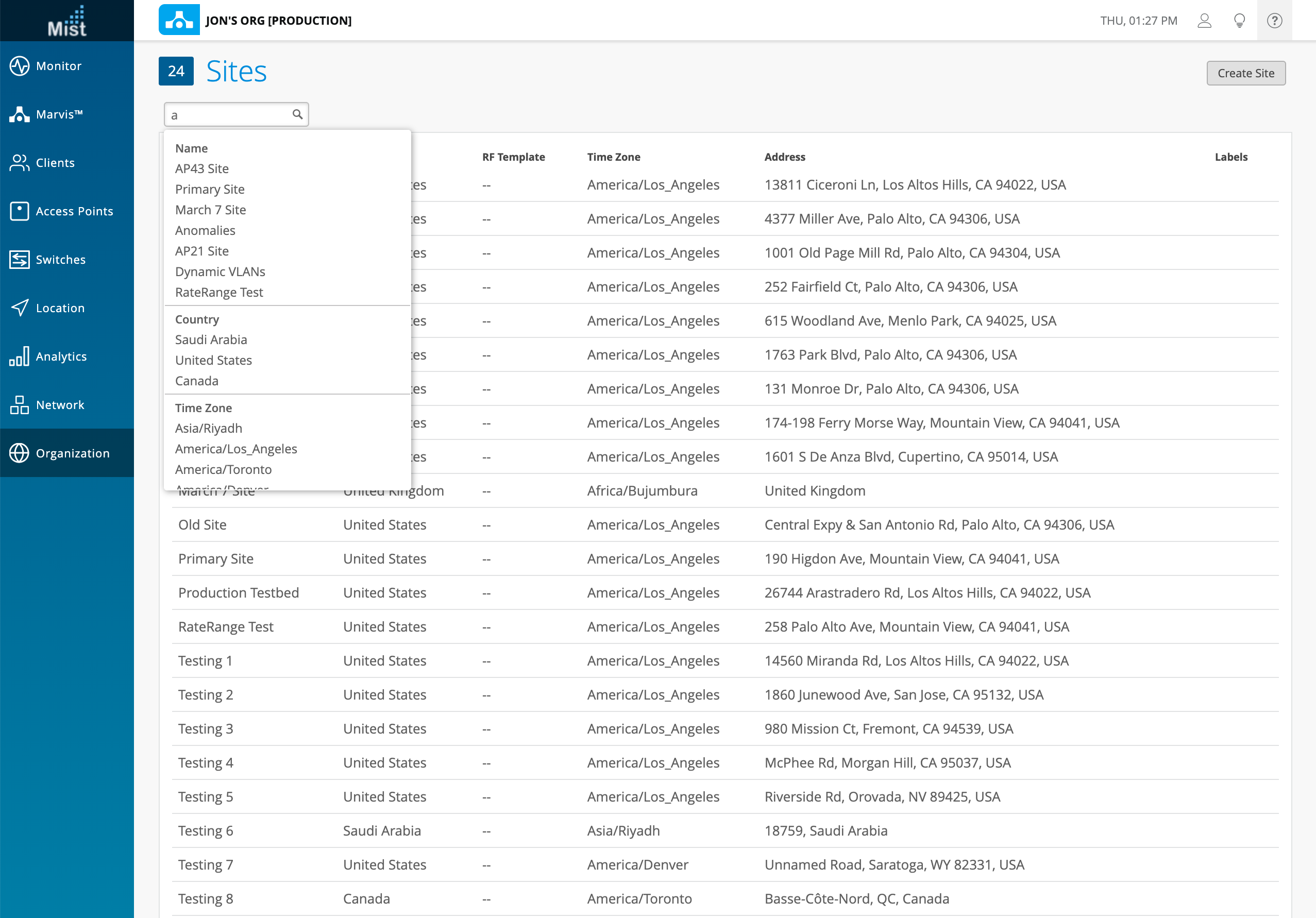Open the Organization menu

72,453
